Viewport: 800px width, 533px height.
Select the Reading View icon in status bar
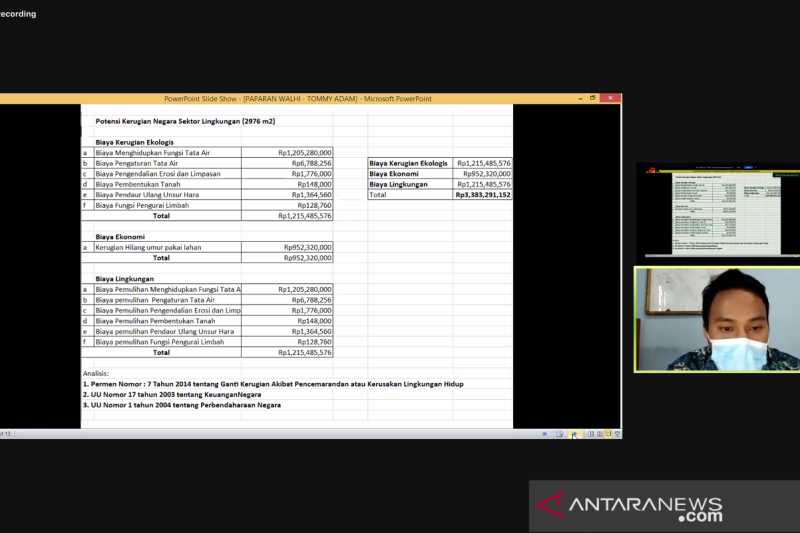tap(608, 434)
